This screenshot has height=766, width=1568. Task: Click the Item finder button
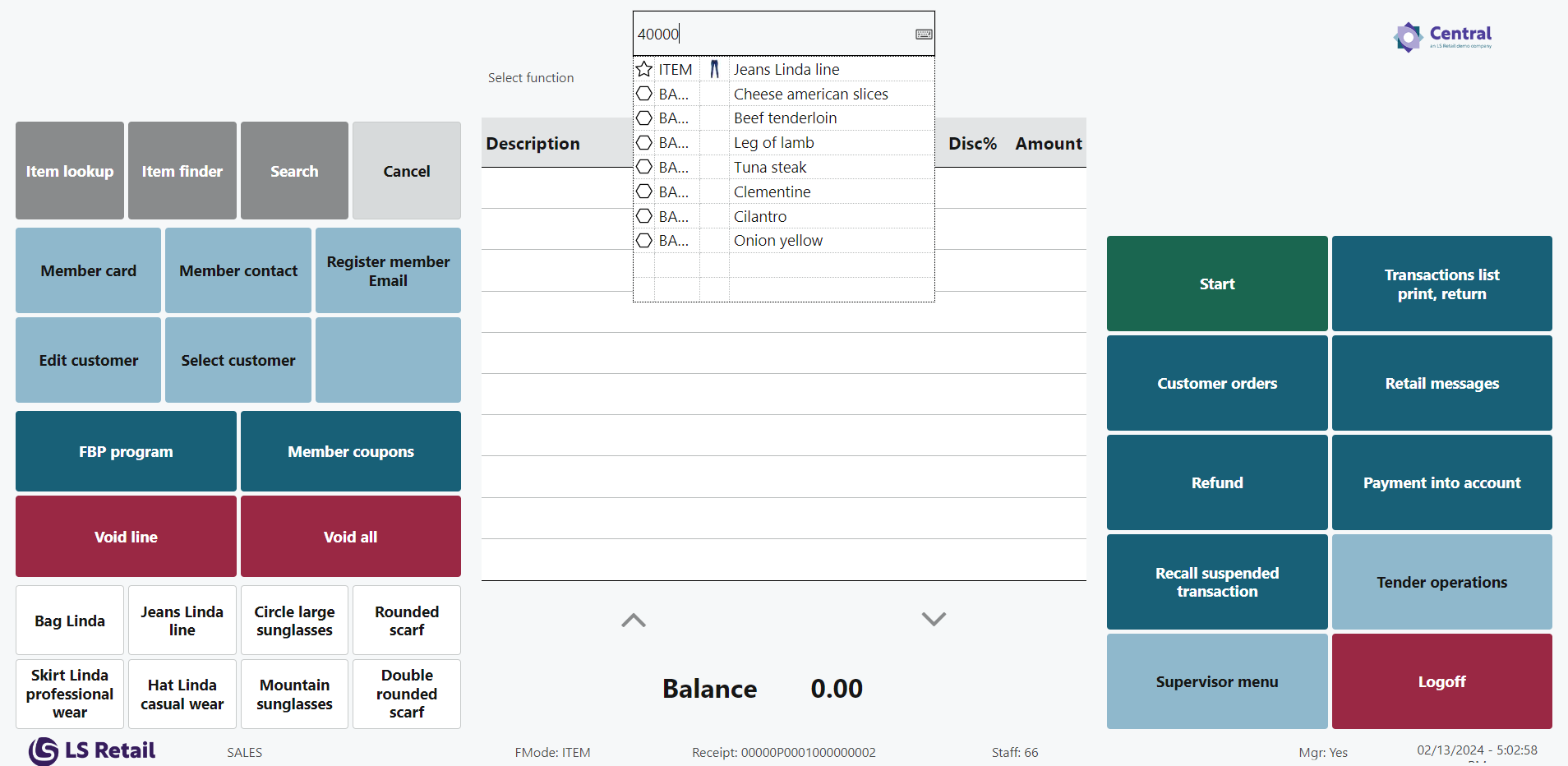(182, 171)
